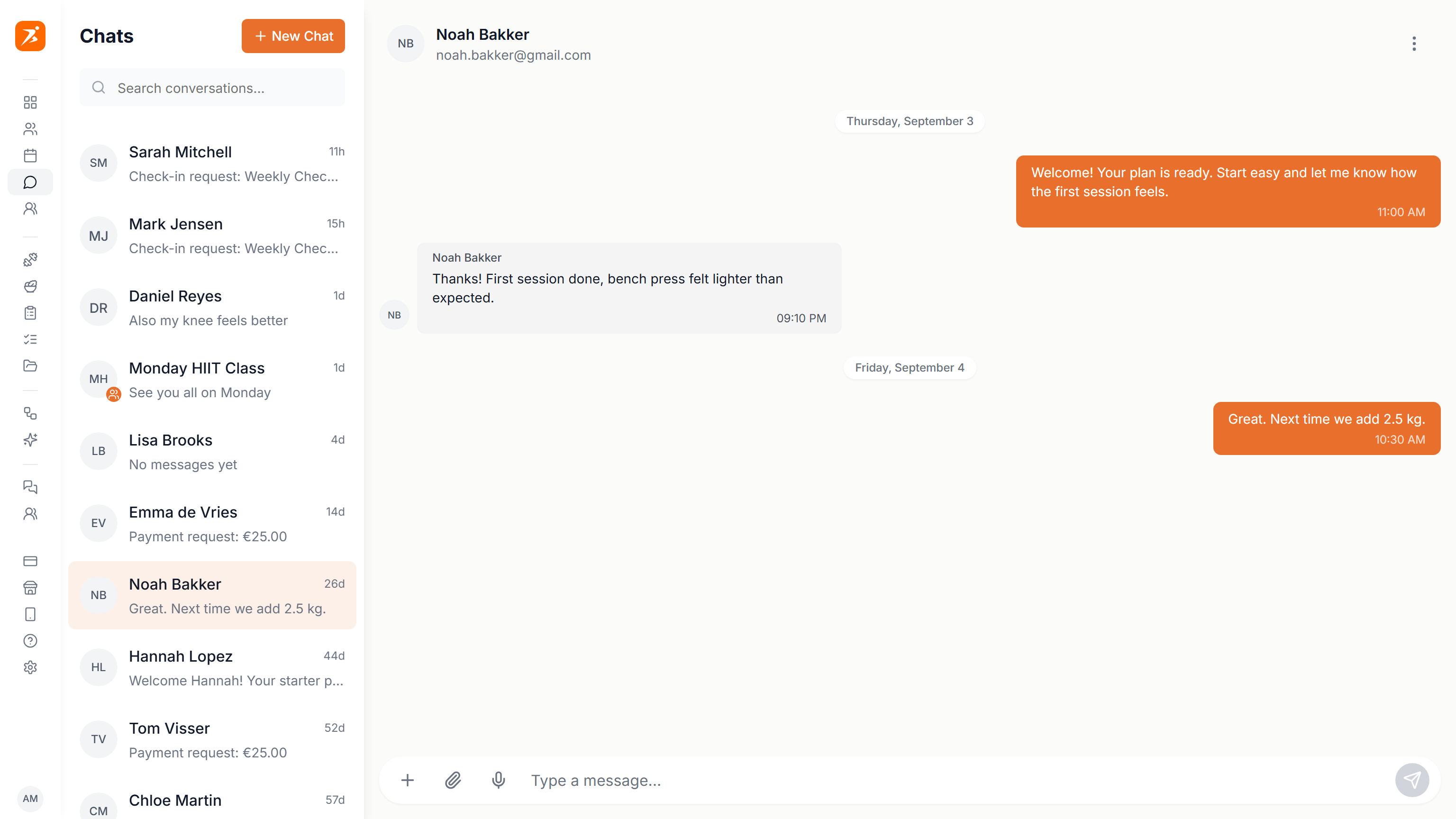
Task: Select the Noah Bakker conversation in list
Action: coord(212,595)
